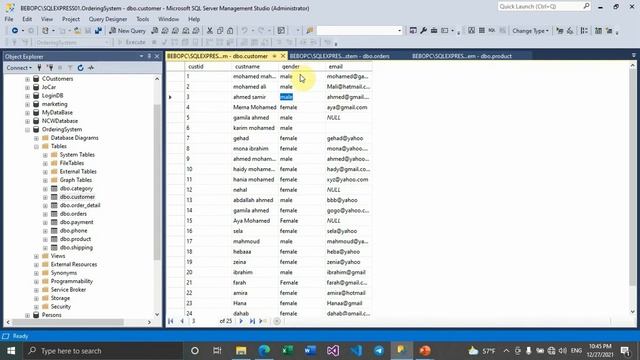Expand the COustomers database node
640x360 pixels.
click(27, 79)
